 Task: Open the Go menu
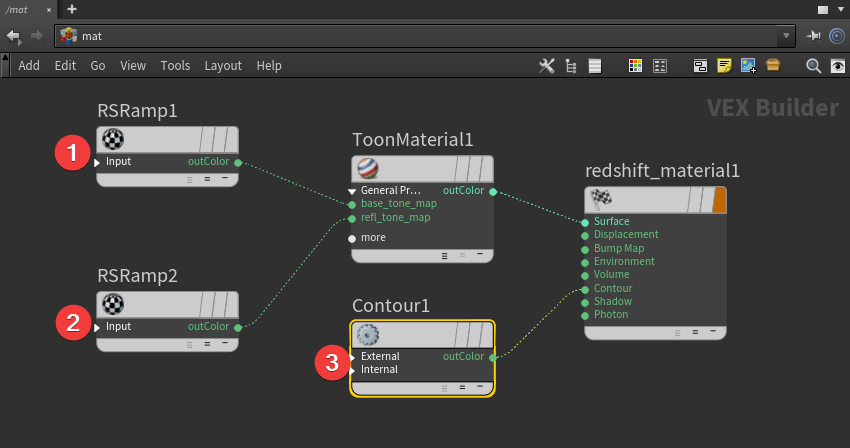click(98, 66)
